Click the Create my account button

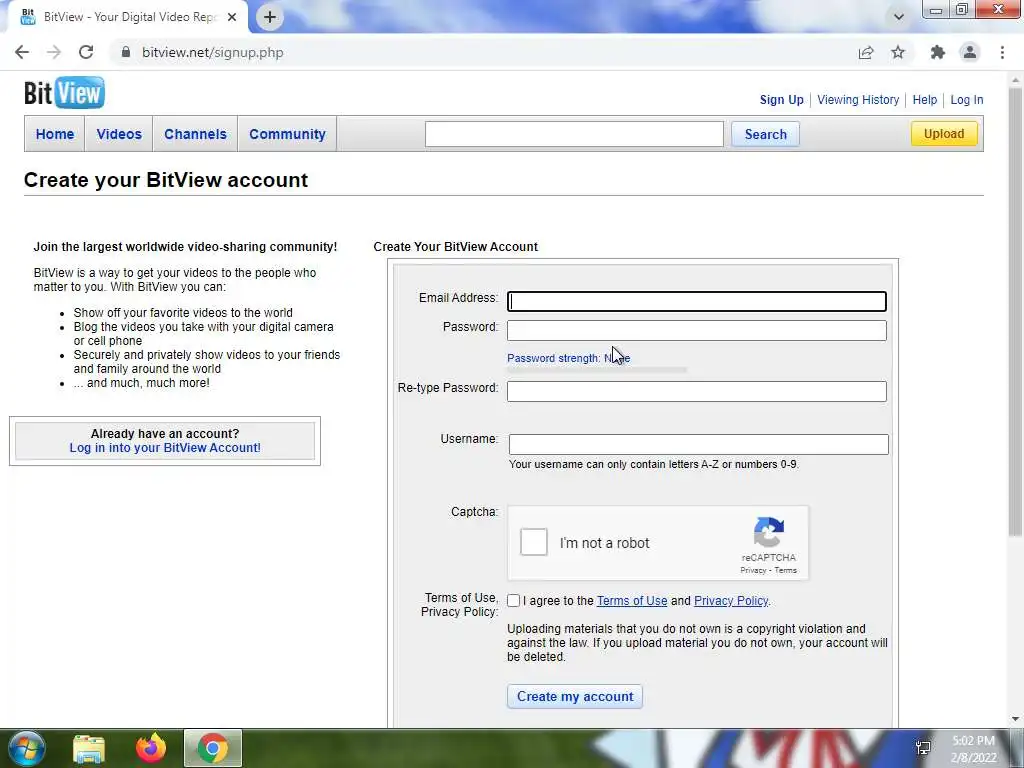(575, 696)
